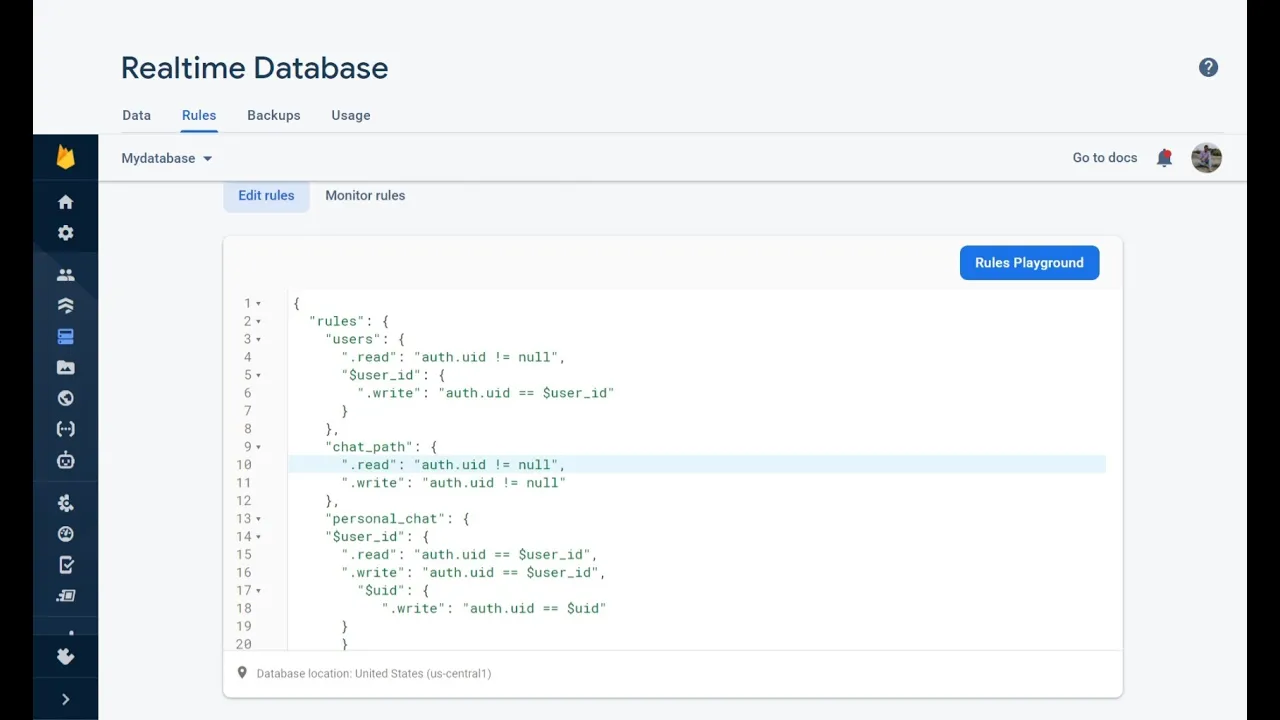The image size is (1280, 720).
Task: Open Storage image icon in sidebar
Action: coord(66,368)
